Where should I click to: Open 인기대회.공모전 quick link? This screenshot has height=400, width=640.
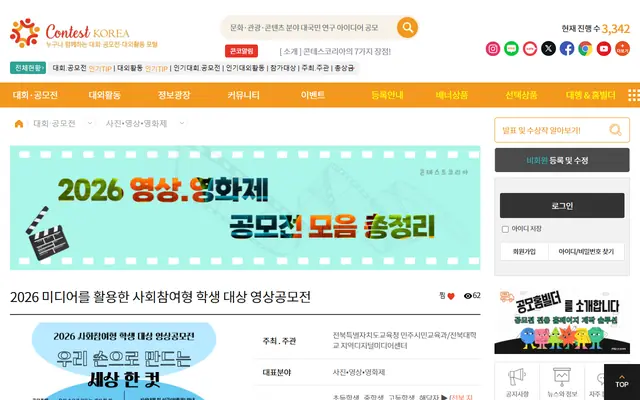[197, 68]
